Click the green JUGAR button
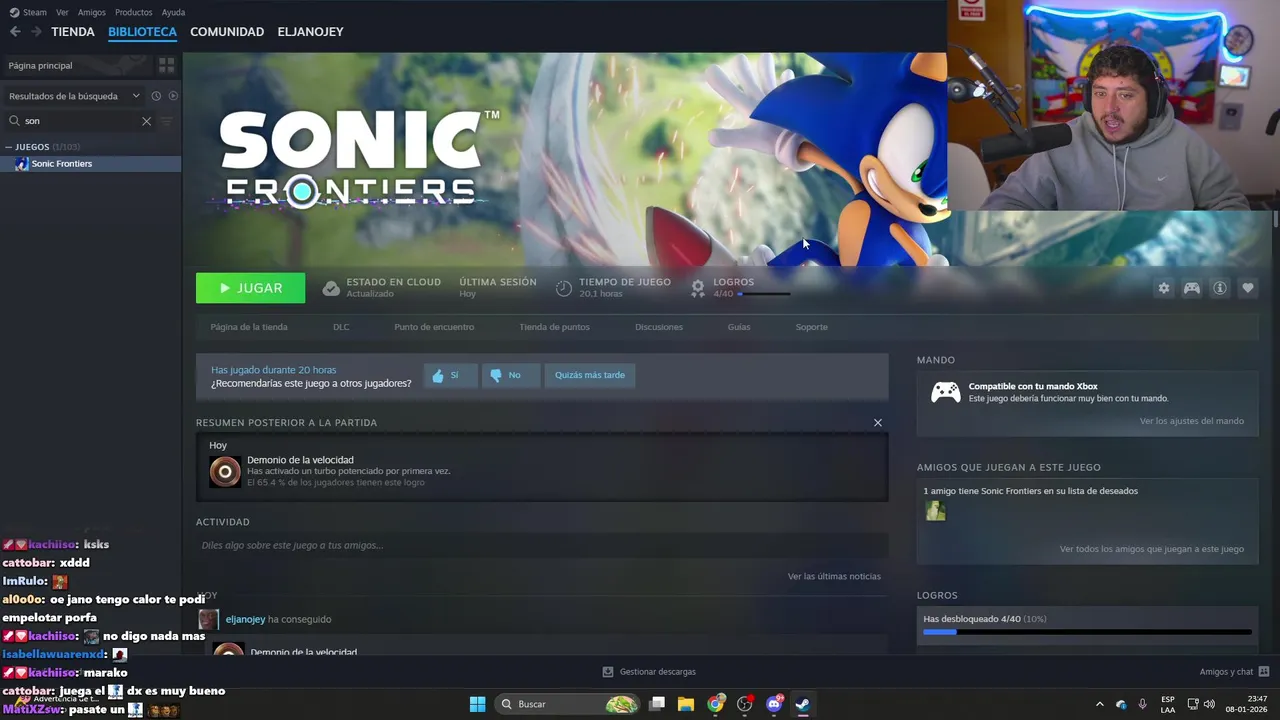Image resolution: width=1280 pixels, height=720 pixels. click(250, 288)
